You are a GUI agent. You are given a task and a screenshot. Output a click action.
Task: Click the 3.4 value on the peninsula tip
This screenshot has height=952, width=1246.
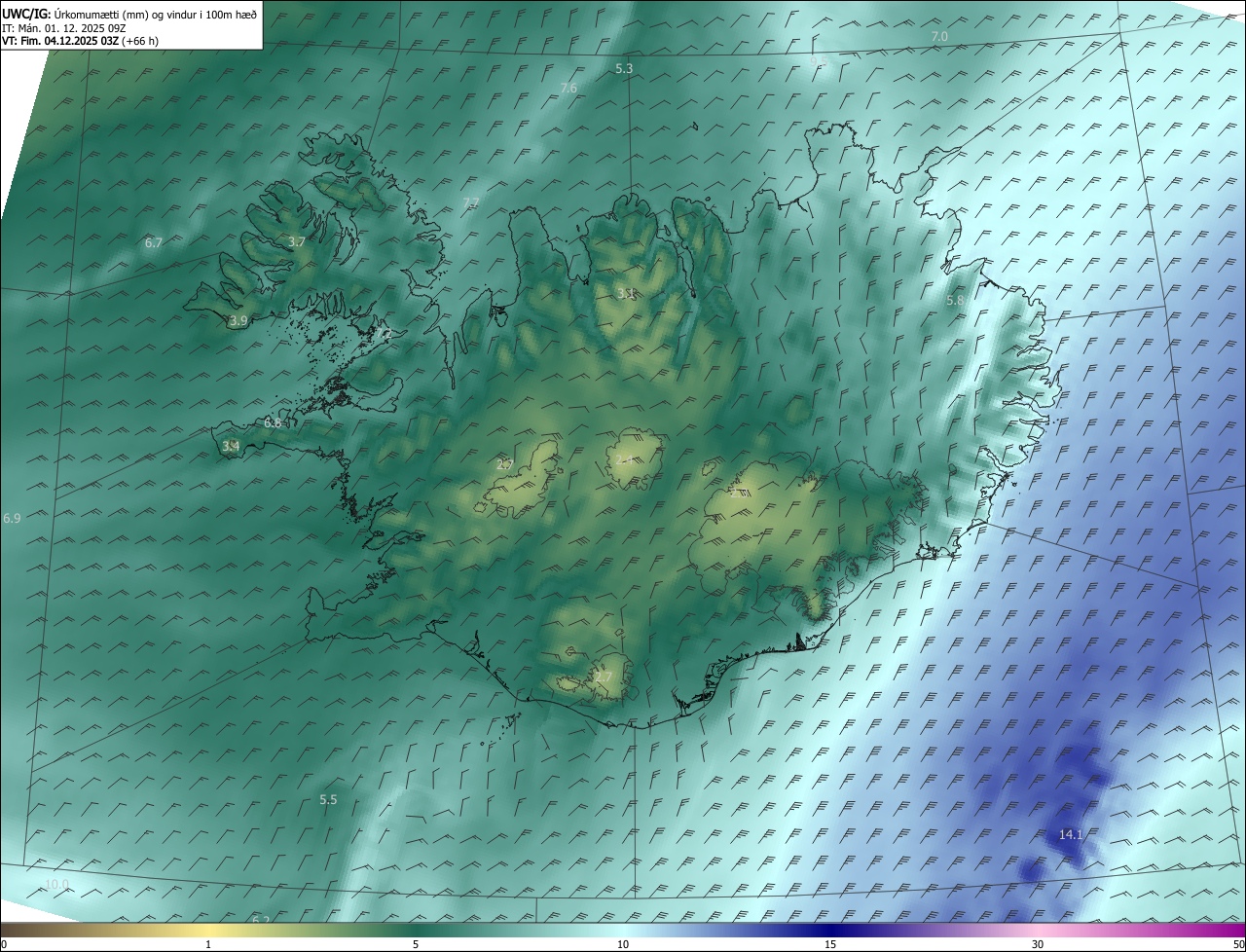231,446
